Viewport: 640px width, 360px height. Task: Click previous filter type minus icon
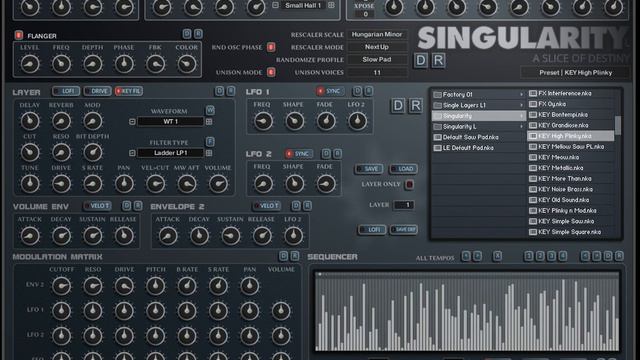[x=132, y=153]
